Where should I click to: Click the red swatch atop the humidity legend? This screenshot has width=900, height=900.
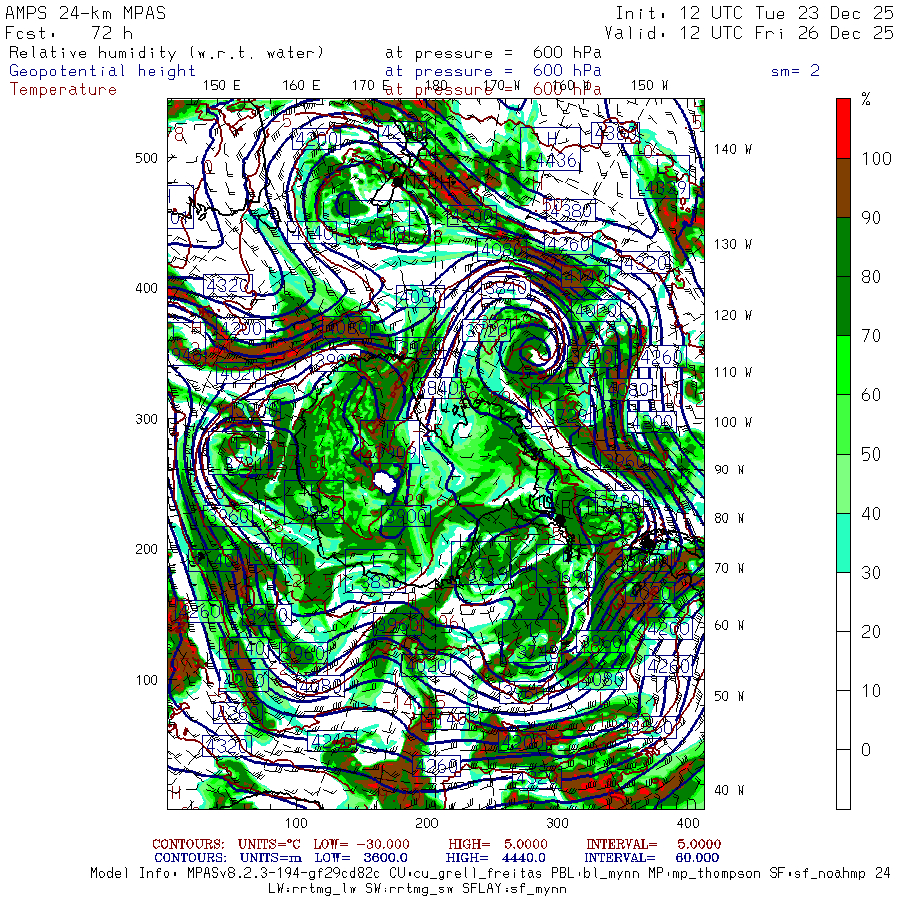(x=843, y=128)
